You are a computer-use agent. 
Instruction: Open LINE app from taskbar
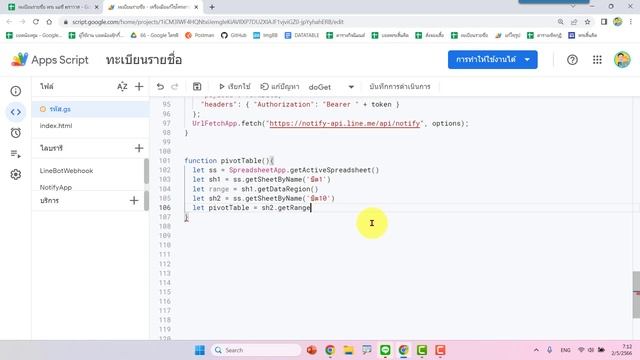tap(385, 350)
